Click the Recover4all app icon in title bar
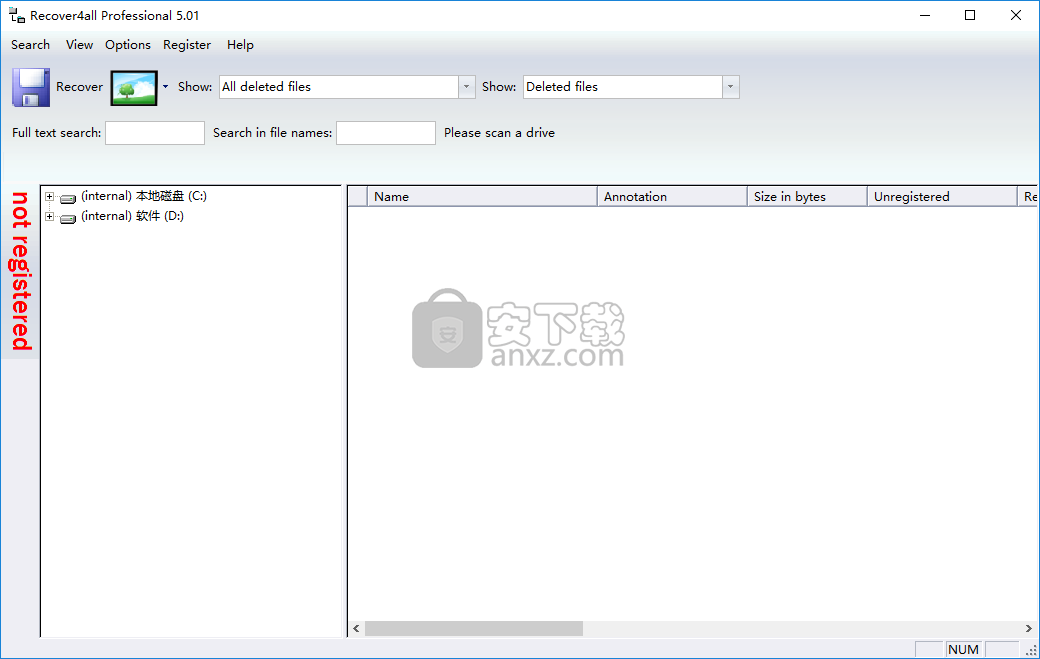 pos(17,15)
